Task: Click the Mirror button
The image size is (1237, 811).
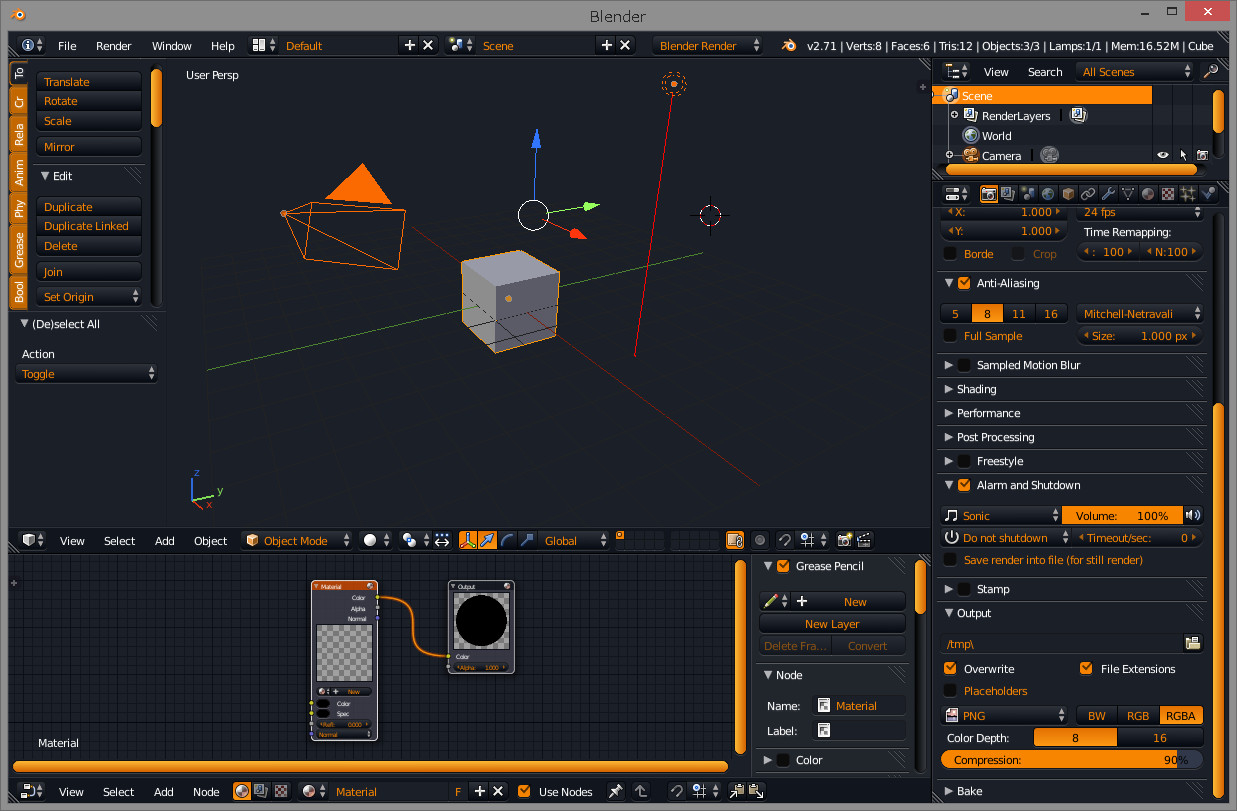Action: coord(90,147)
